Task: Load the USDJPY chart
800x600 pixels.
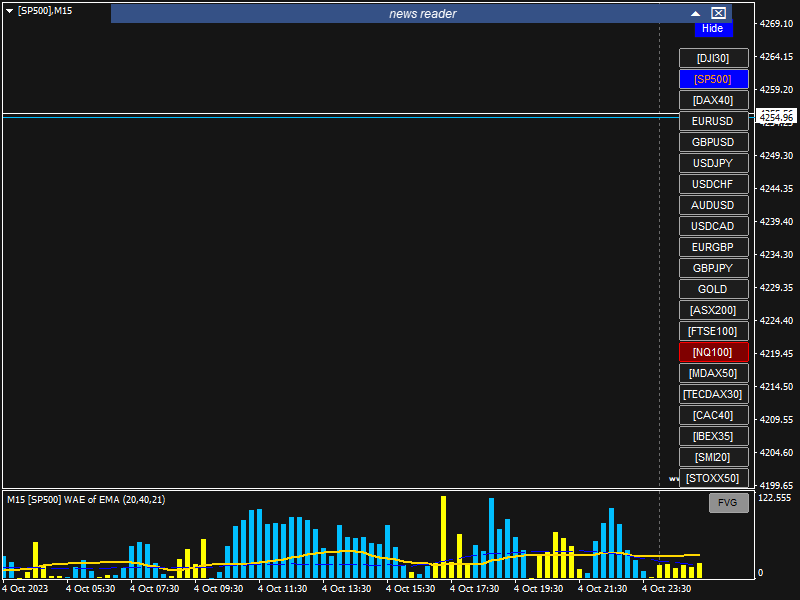Action: pyautogui.click(x=713, y=163)
